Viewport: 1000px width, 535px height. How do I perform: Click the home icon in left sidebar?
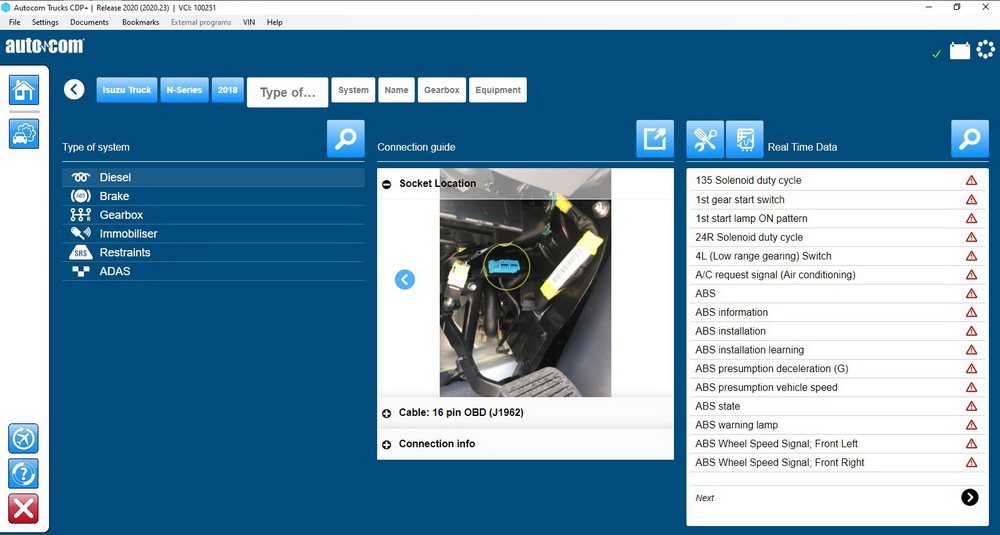click(24, 90)
